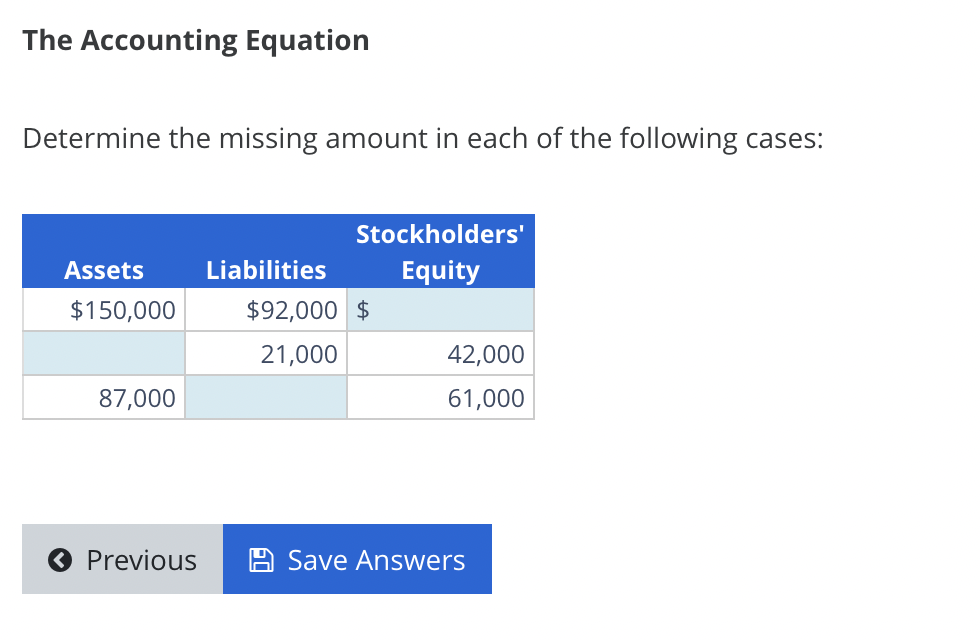Click the instruction text about missing amounts
This screenshot has width=980, height=640.
[422, 138]
